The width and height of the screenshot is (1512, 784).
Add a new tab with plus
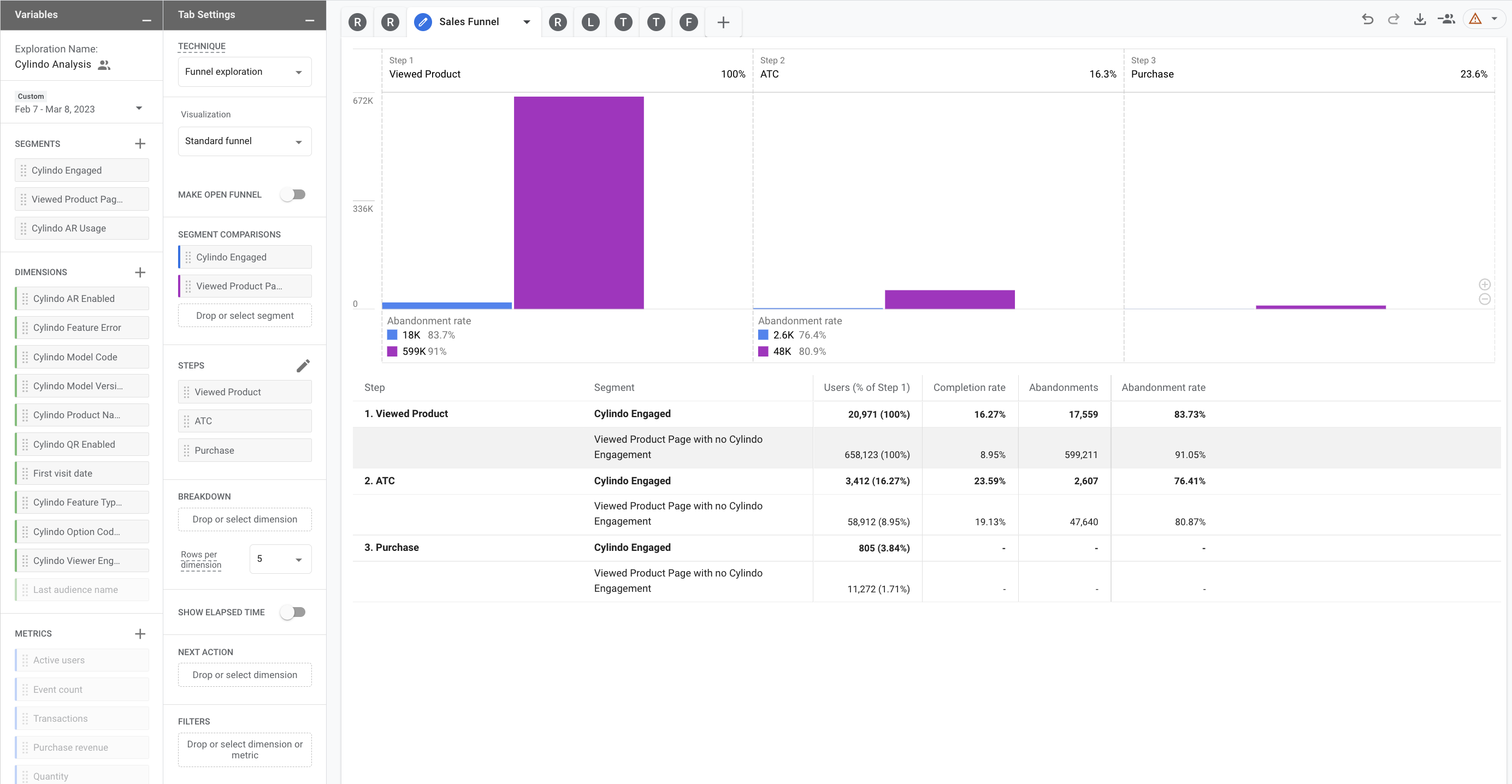click(x=723, y=22)
